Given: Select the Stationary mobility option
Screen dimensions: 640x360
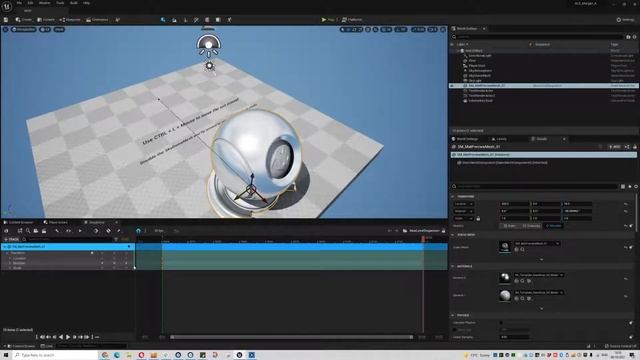Looking at the screenshot, I should [531, 226].
